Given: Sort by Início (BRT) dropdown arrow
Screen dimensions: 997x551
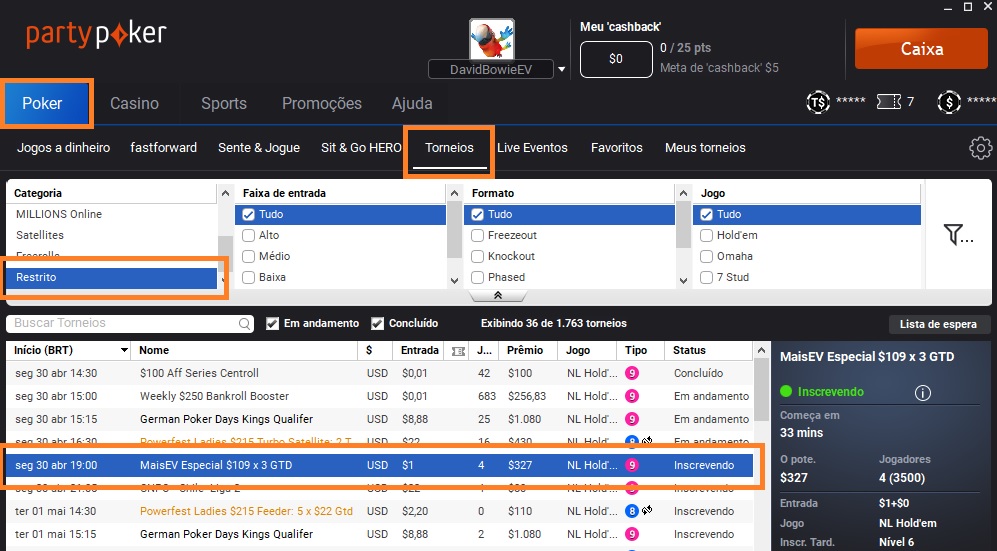Looking at the screenshot, I should (x=124, y=351).
